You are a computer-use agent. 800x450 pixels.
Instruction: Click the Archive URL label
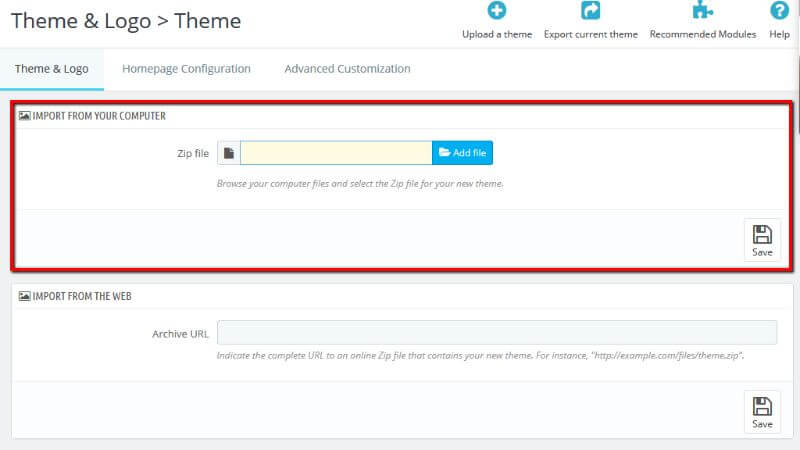(180, 334)
